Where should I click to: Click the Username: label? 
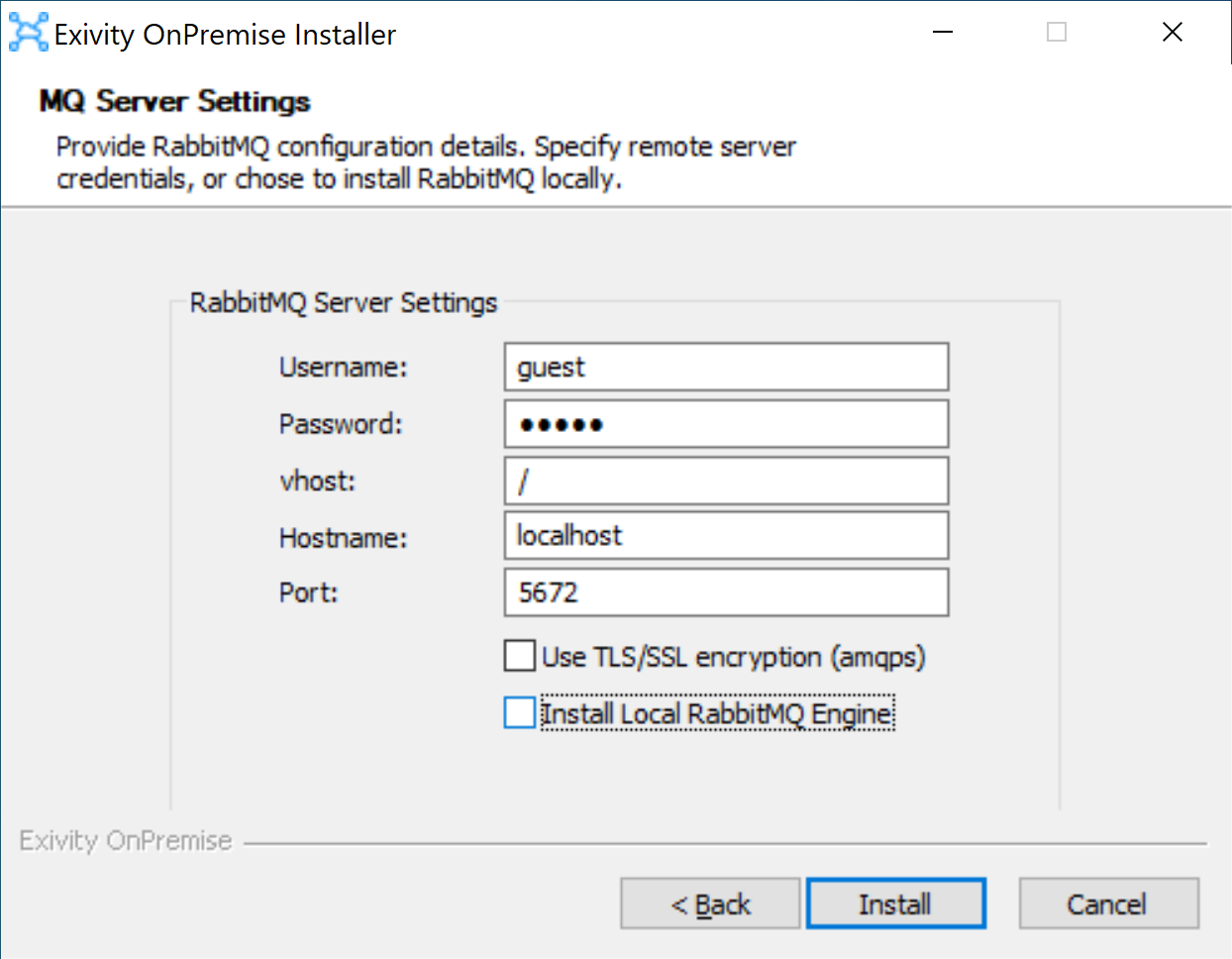click(x=343, y=368)
